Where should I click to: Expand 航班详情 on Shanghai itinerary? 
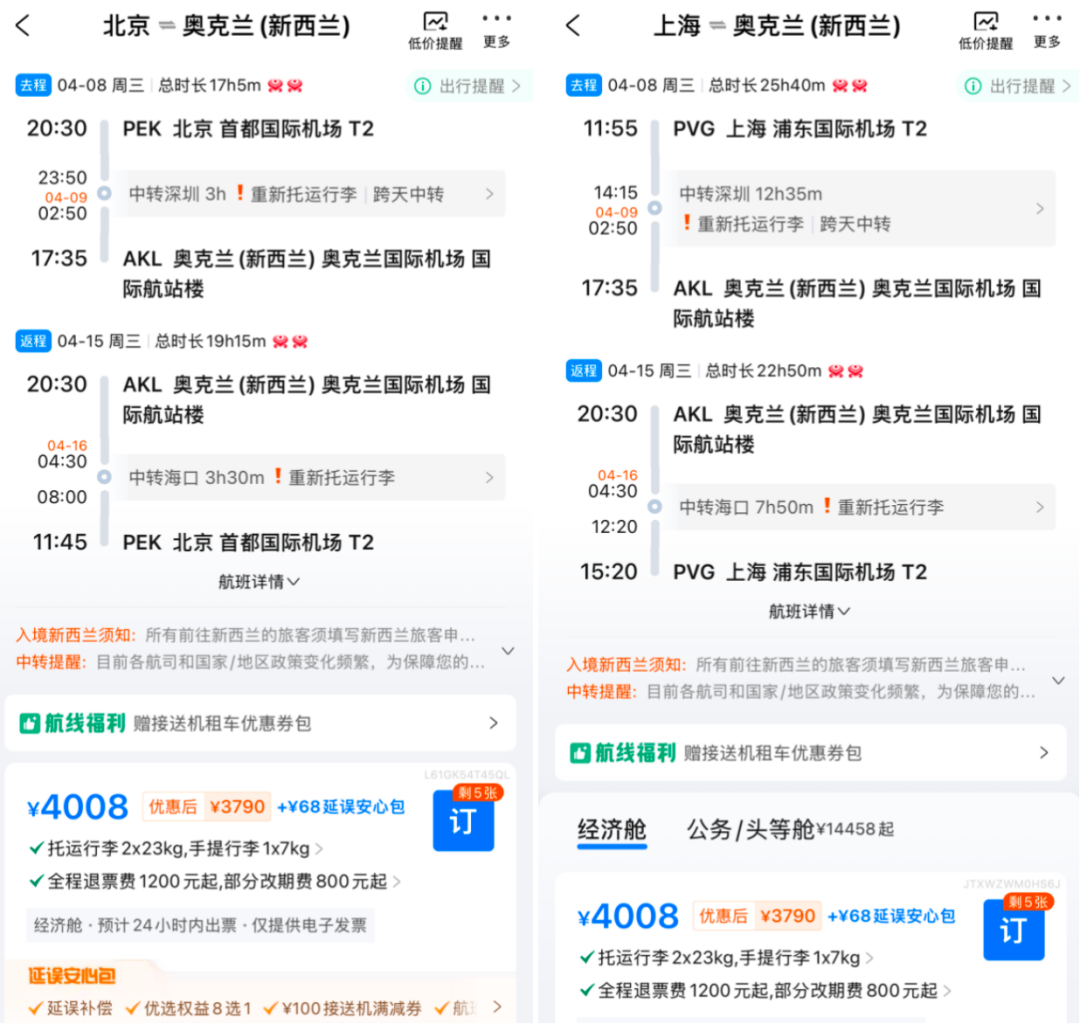click(x=806, y=611)
